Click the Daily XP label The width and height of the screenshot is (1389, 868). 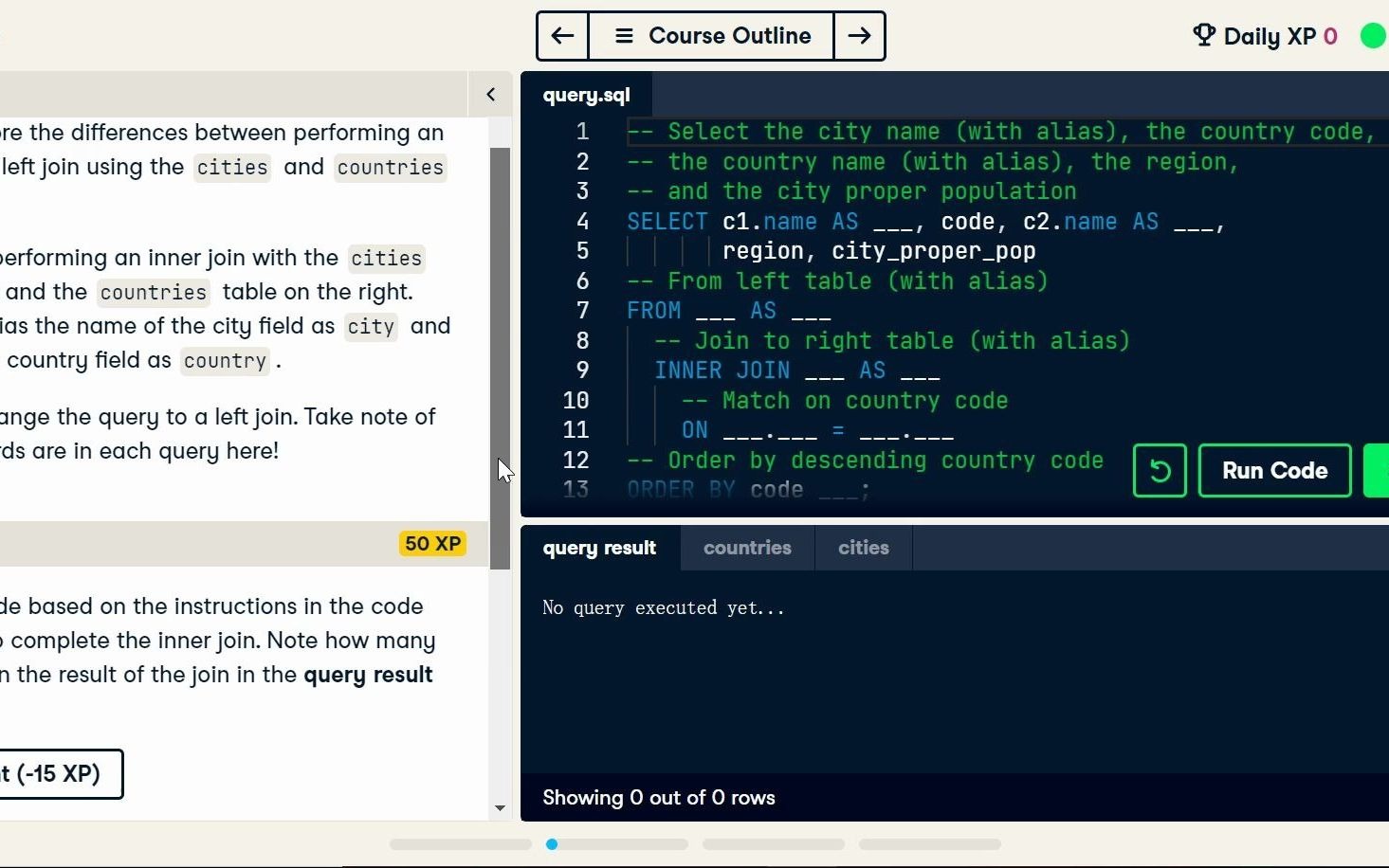coord(1270,36)
